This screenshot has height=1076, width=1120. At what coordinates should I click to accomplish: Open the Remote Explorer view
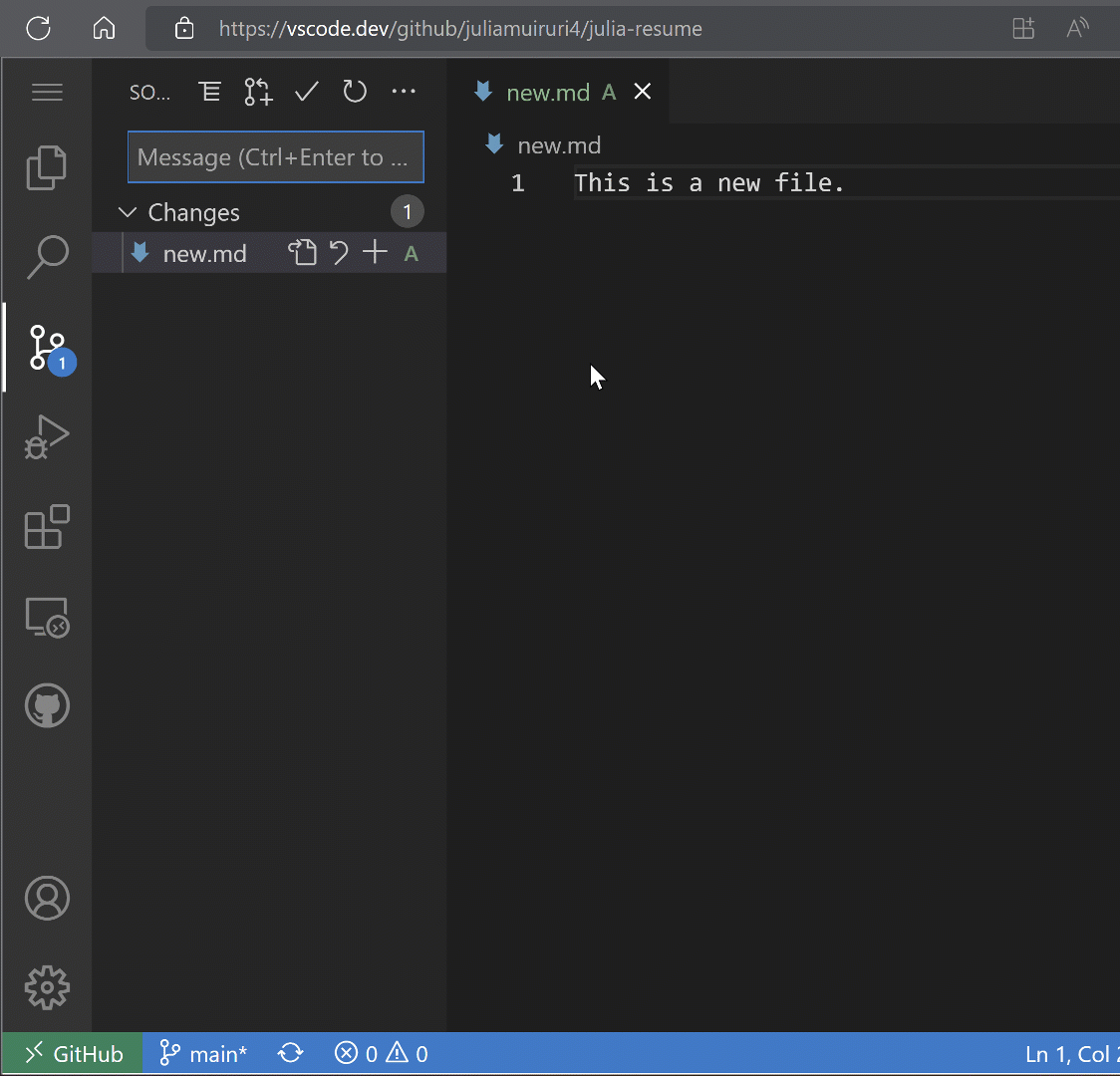click(46, 617)
